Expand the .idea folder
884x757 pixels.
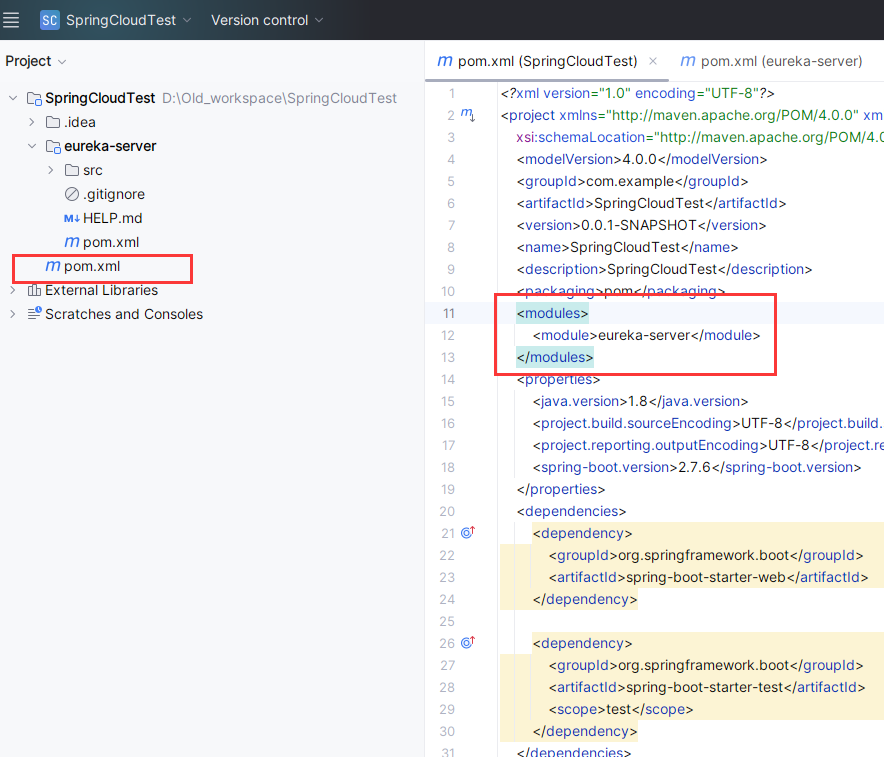coord(33,122)
